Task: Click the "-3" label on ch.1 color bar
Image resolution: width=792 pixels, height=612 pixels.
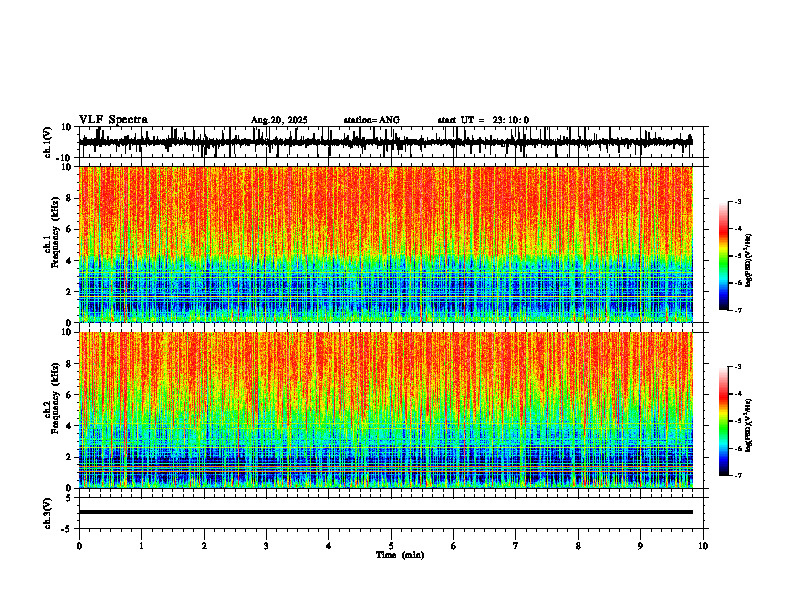Action: pos(738,202)
